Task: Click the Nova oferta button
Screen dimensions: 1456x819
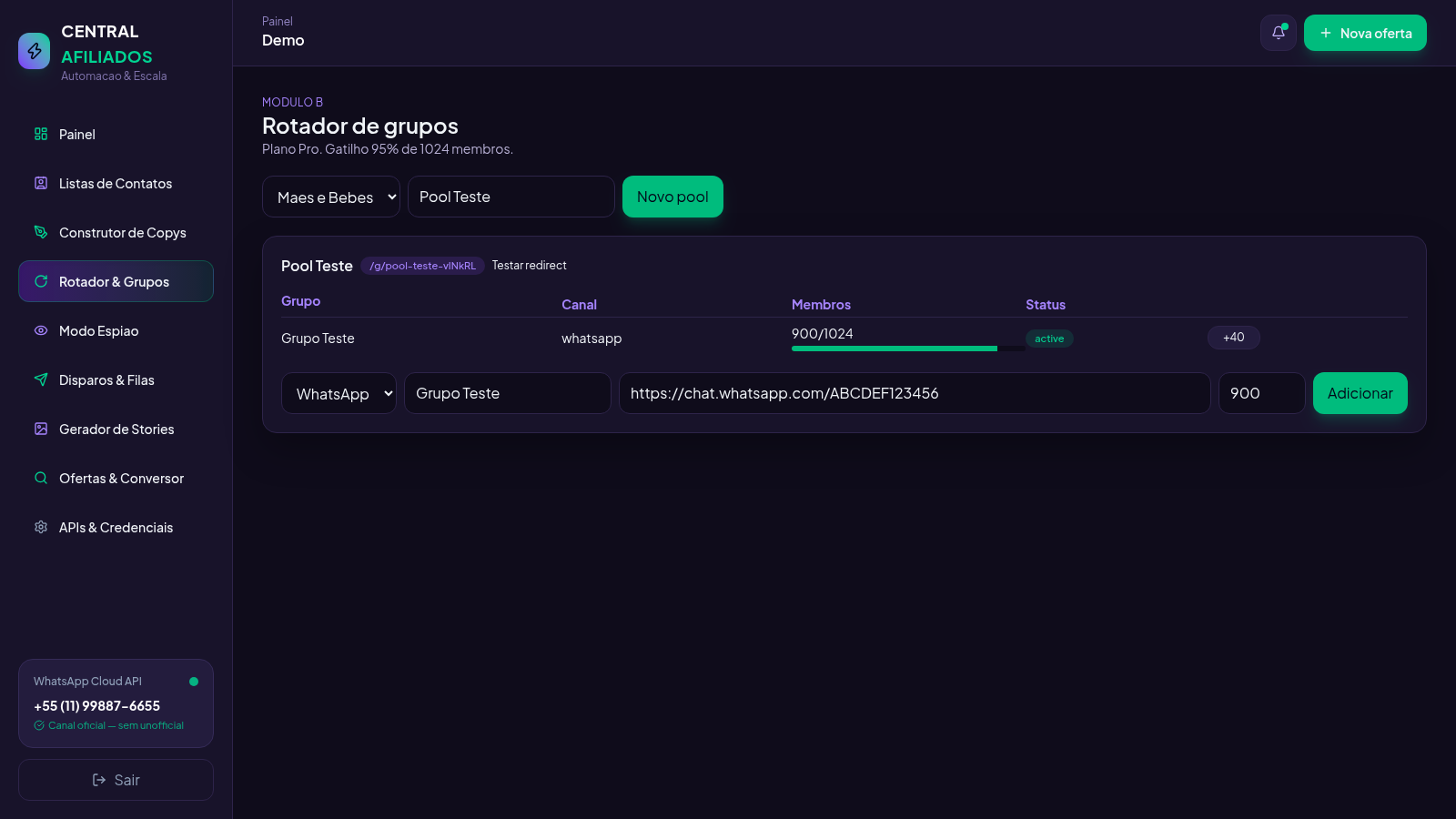Action: [x=1365, y=33]
